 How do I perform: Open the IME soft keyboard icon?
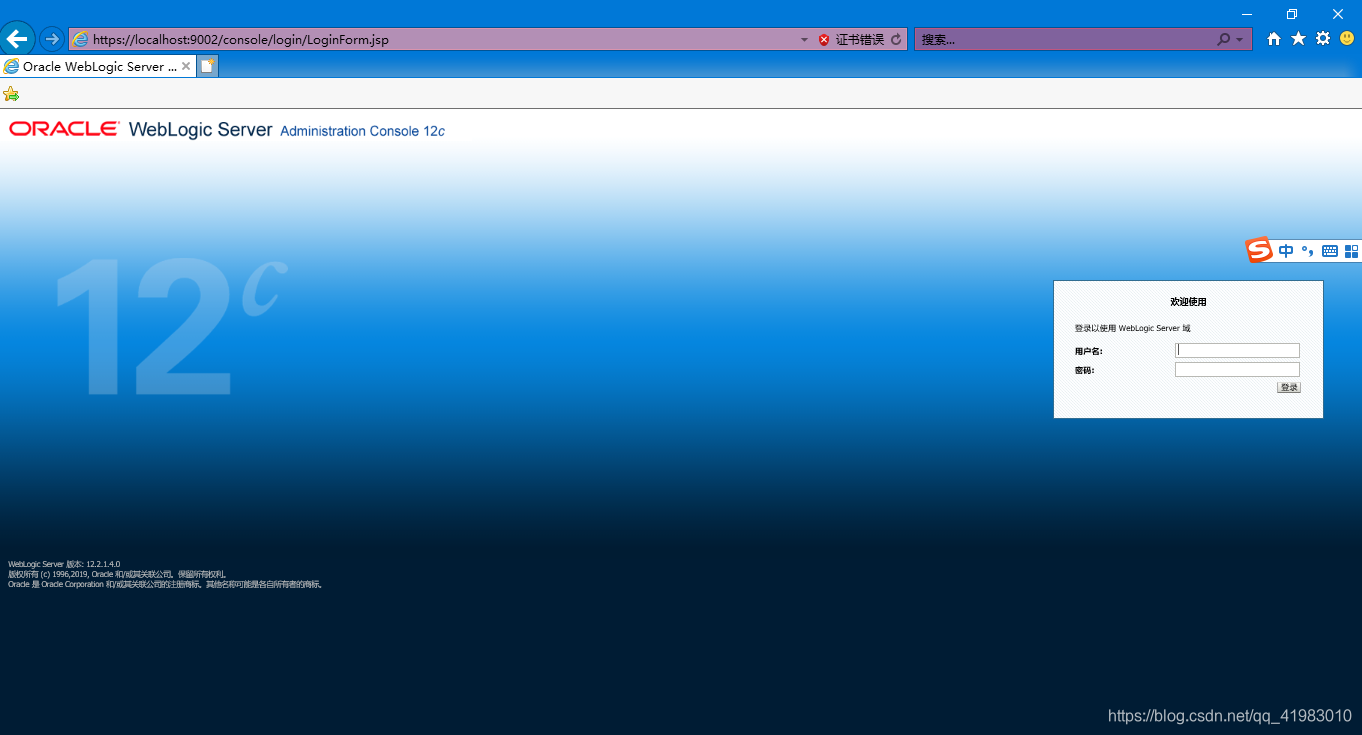point(1330,251)
